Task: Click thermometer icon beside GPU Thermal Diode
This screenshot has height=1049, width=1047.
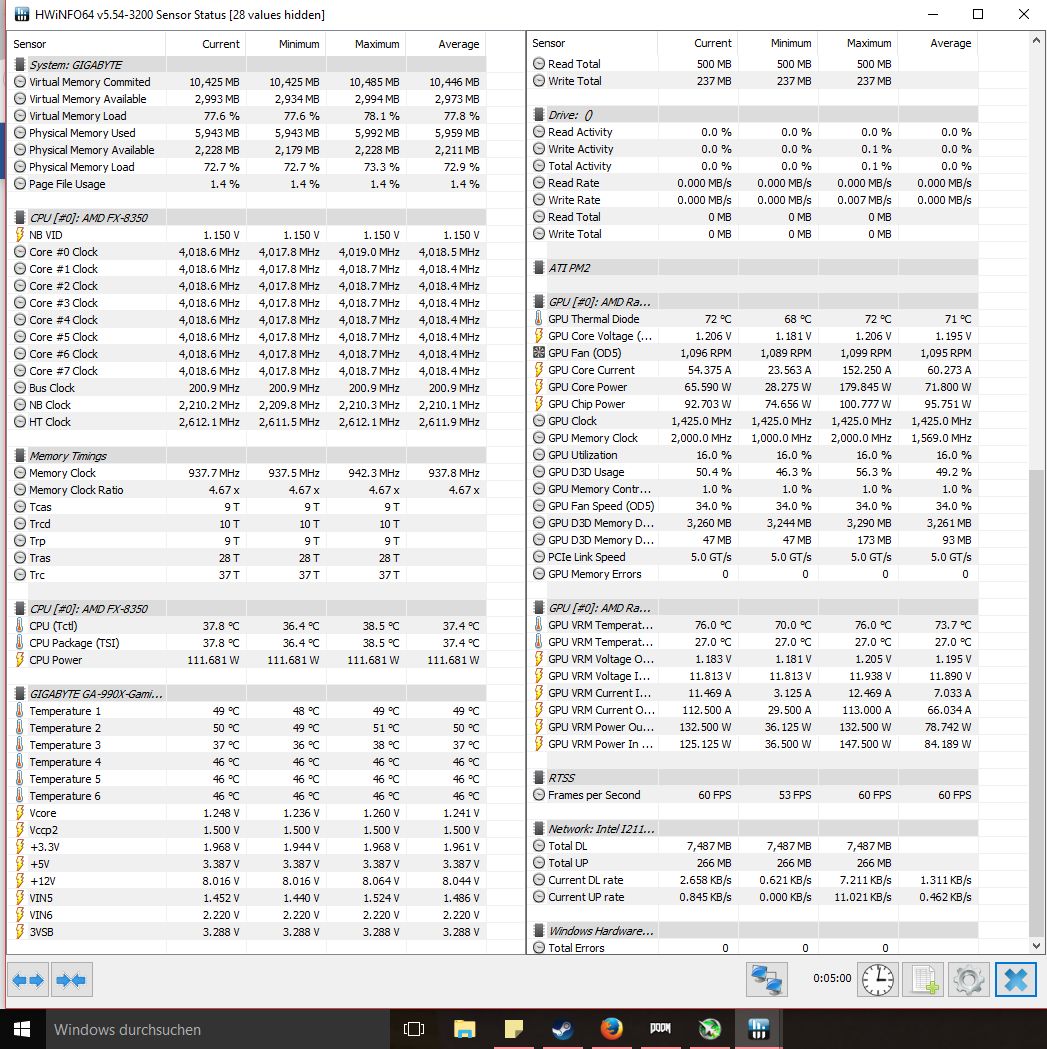Action: point(539,319)
